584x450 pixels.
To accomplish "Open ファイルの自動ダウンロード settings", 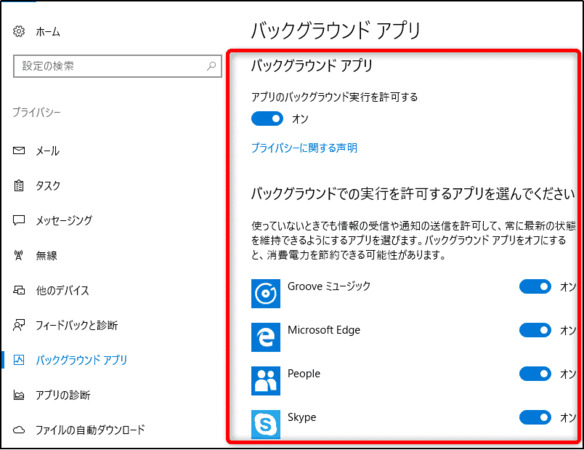I will 90,430.
